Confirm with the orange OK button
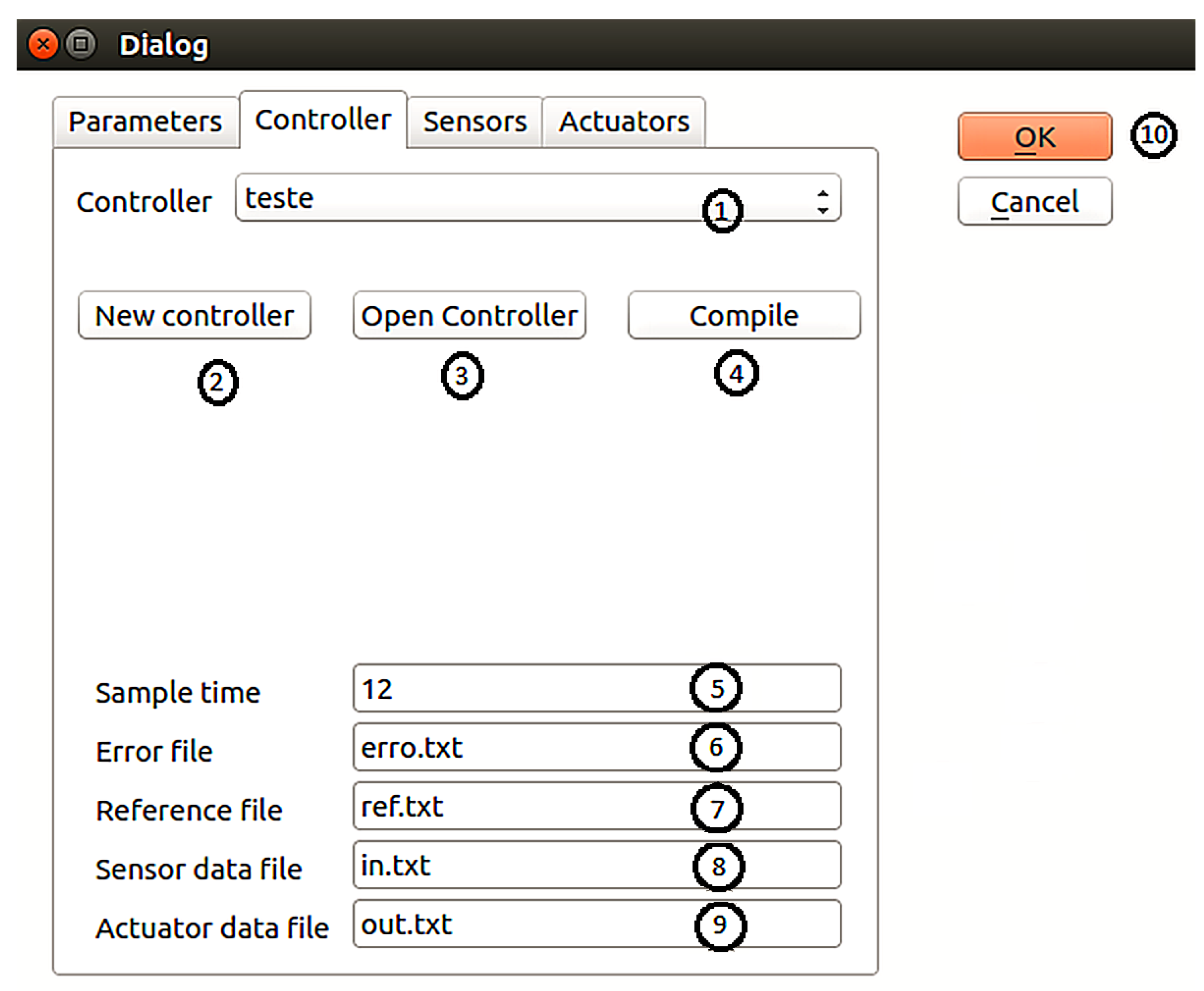 (x=1034, y=136)
